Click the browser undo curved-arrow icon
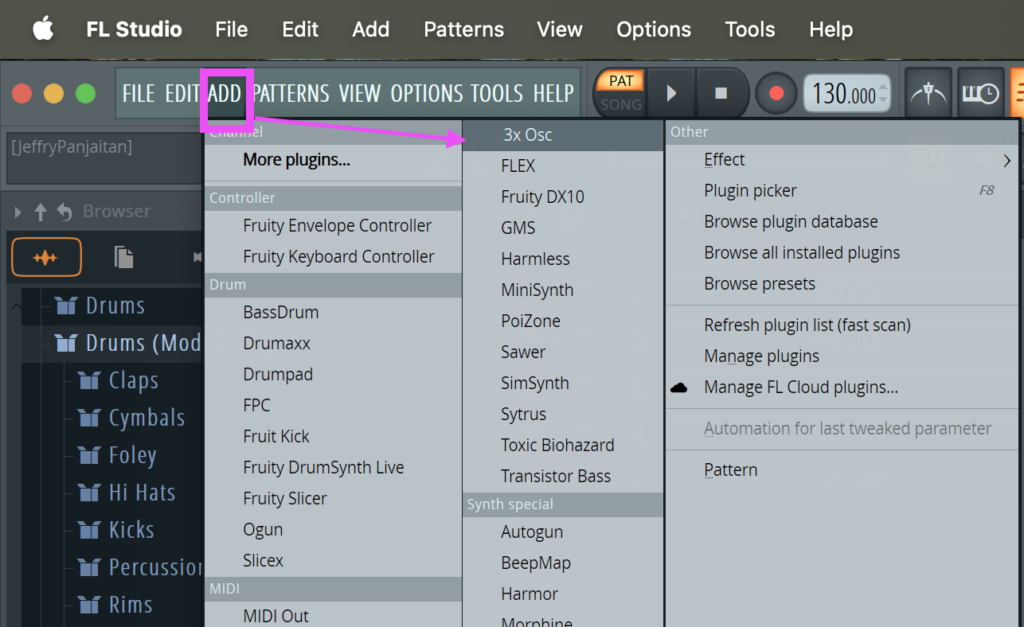Image resolution: width=1024 pixels, height=627 pixels. [x=64, y=212]
